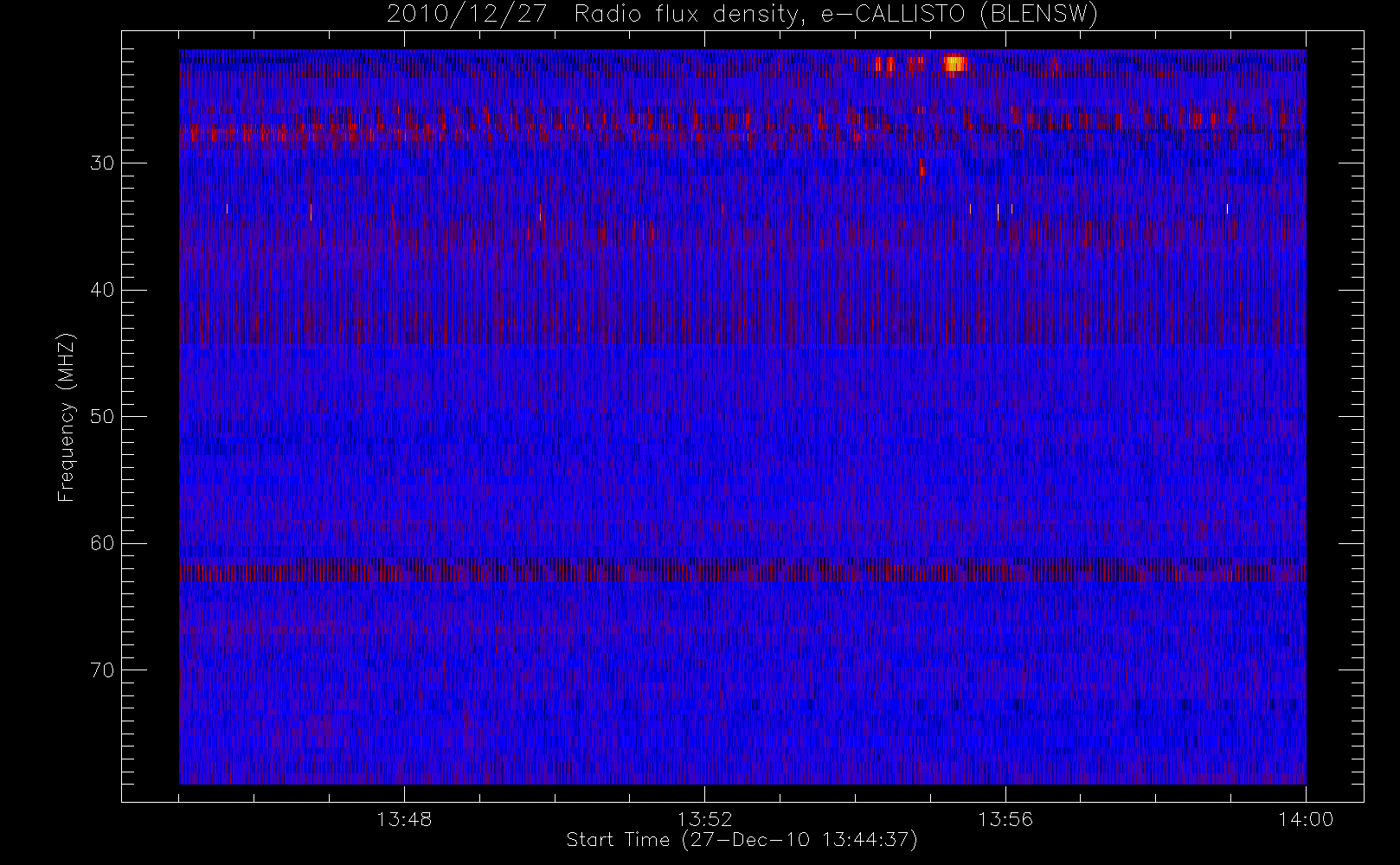
Task: Click the 13:48 time tick label
Action: (405, 819)
